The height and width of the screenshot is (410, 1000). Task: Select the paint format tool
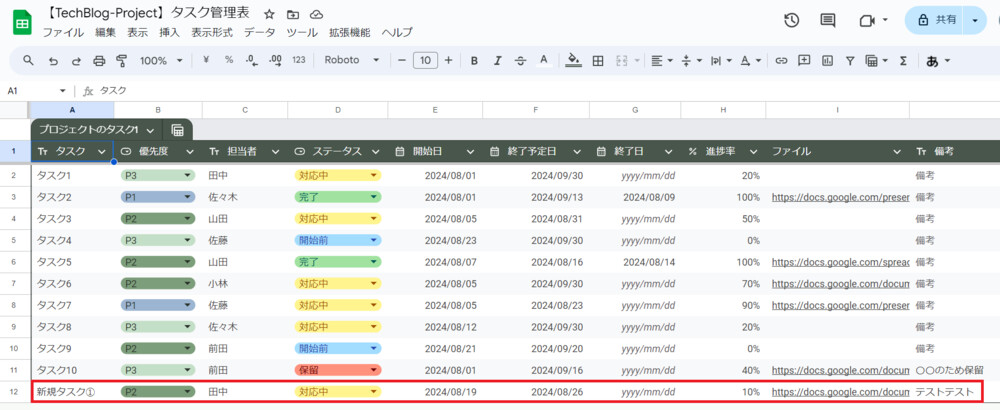[121, 60]
